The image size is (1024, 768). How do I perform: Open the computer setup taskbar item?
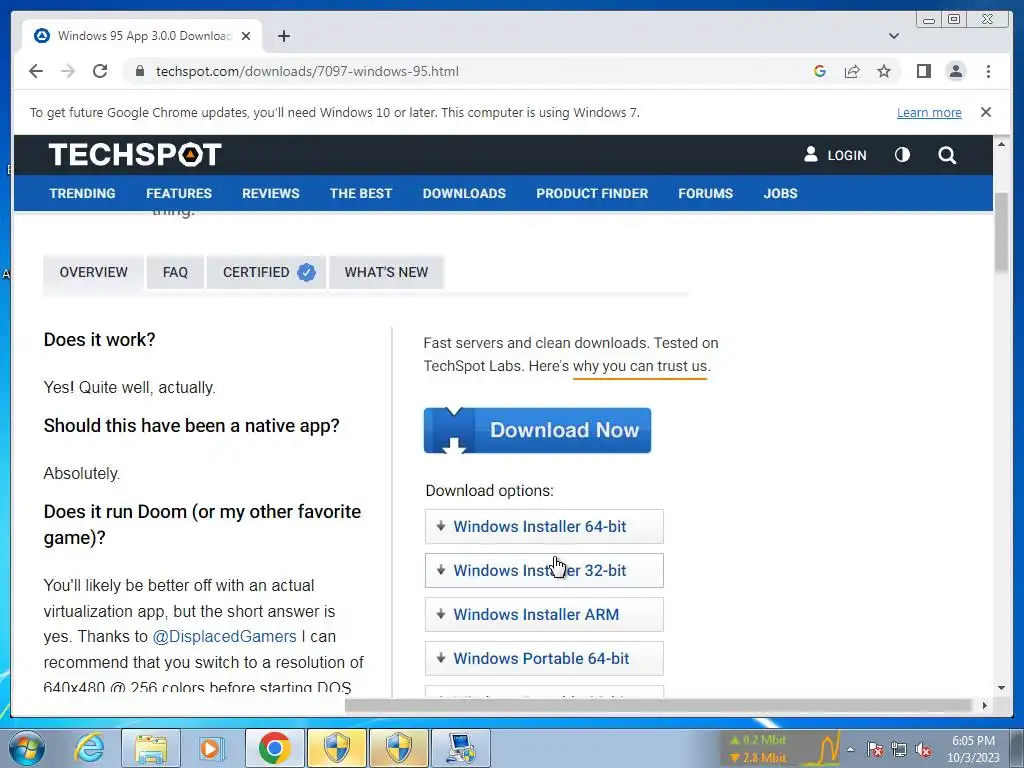pos(461,748)
